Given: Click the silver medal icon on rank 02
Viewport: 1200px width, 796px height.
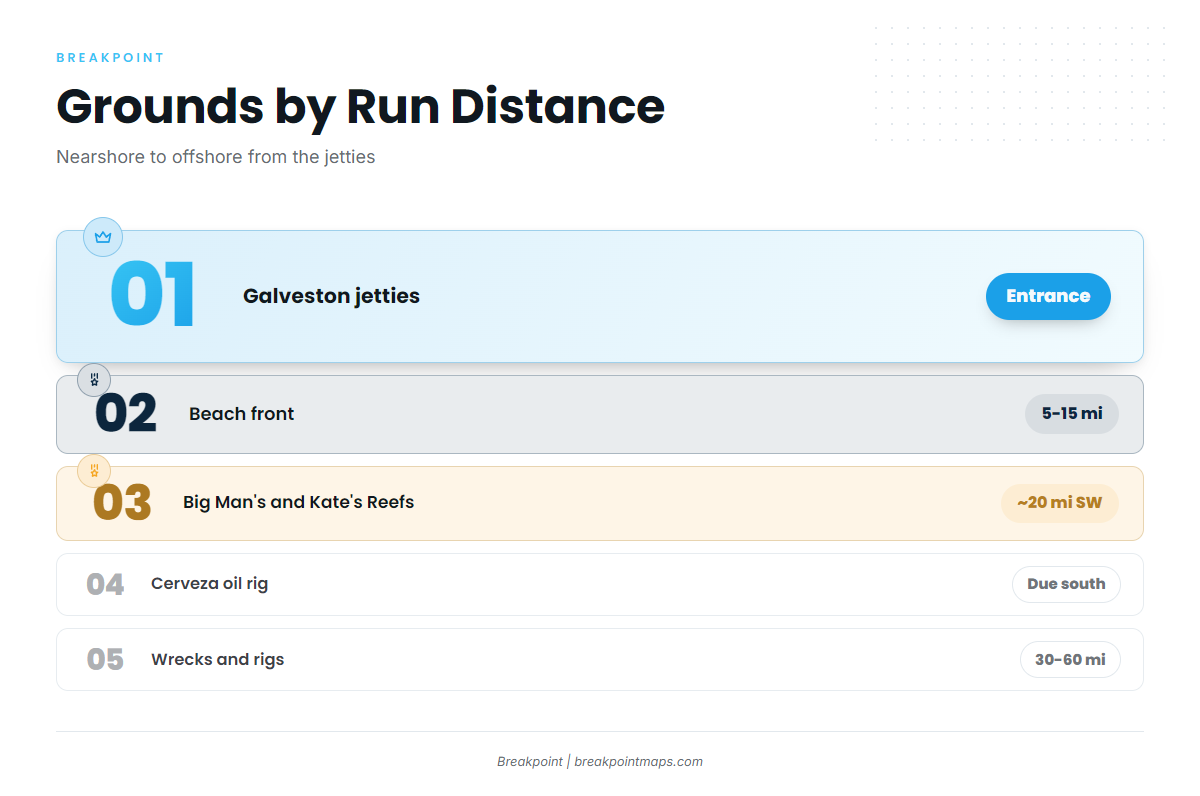Looking at the screenshot, I should tap(94, 380).
